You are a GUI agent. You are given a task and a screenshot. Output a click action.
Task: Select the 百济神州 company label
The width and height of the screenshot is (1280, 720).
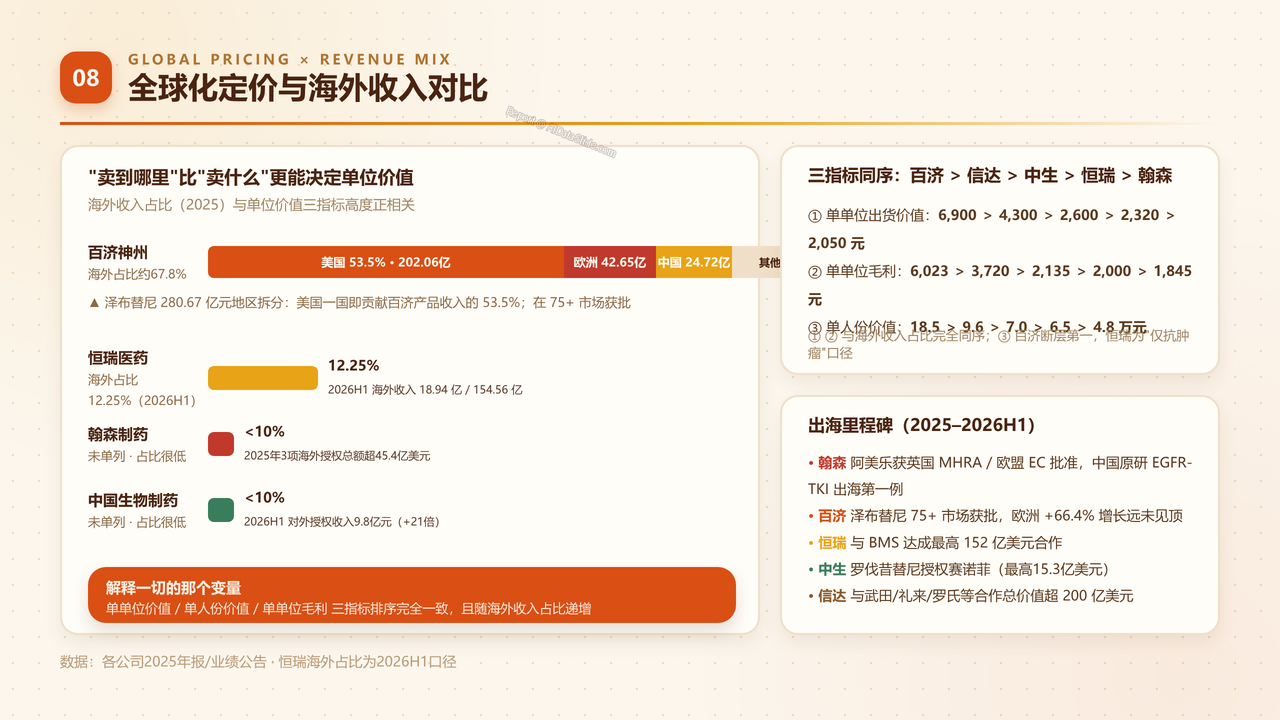(118, 252)
